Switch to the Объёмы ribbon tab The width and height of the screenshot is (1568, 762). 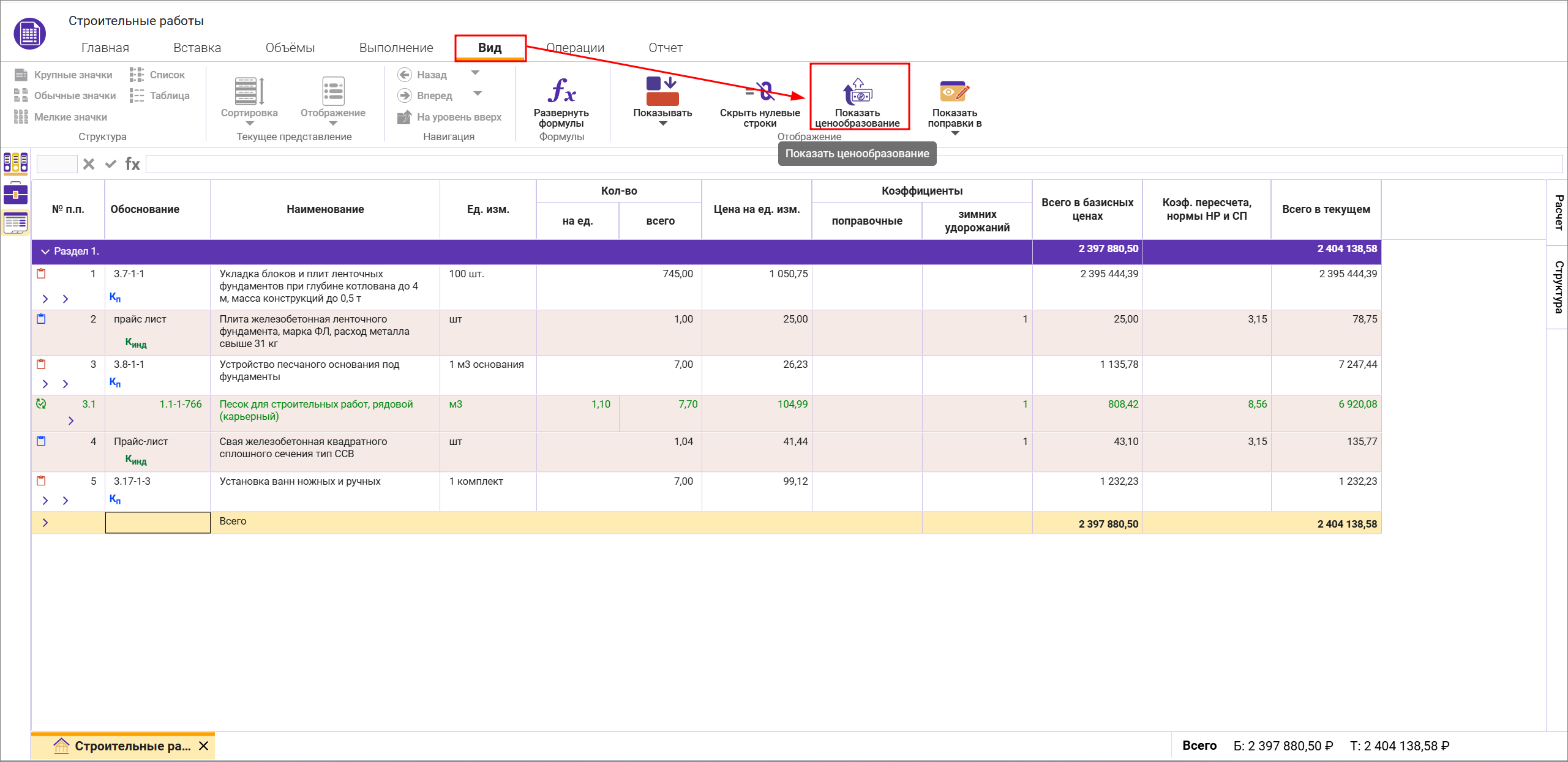point(290,48)
